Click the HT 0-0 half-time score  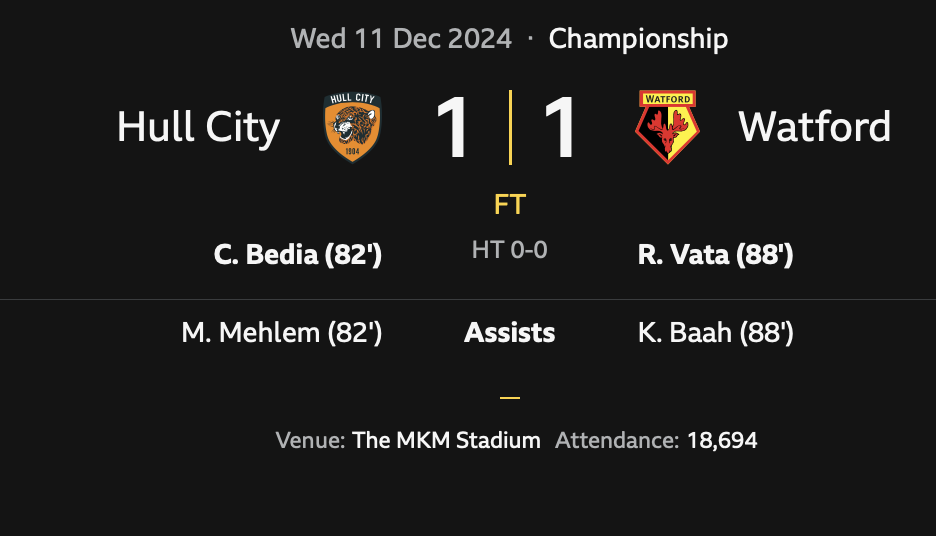(x=510, y=250)
